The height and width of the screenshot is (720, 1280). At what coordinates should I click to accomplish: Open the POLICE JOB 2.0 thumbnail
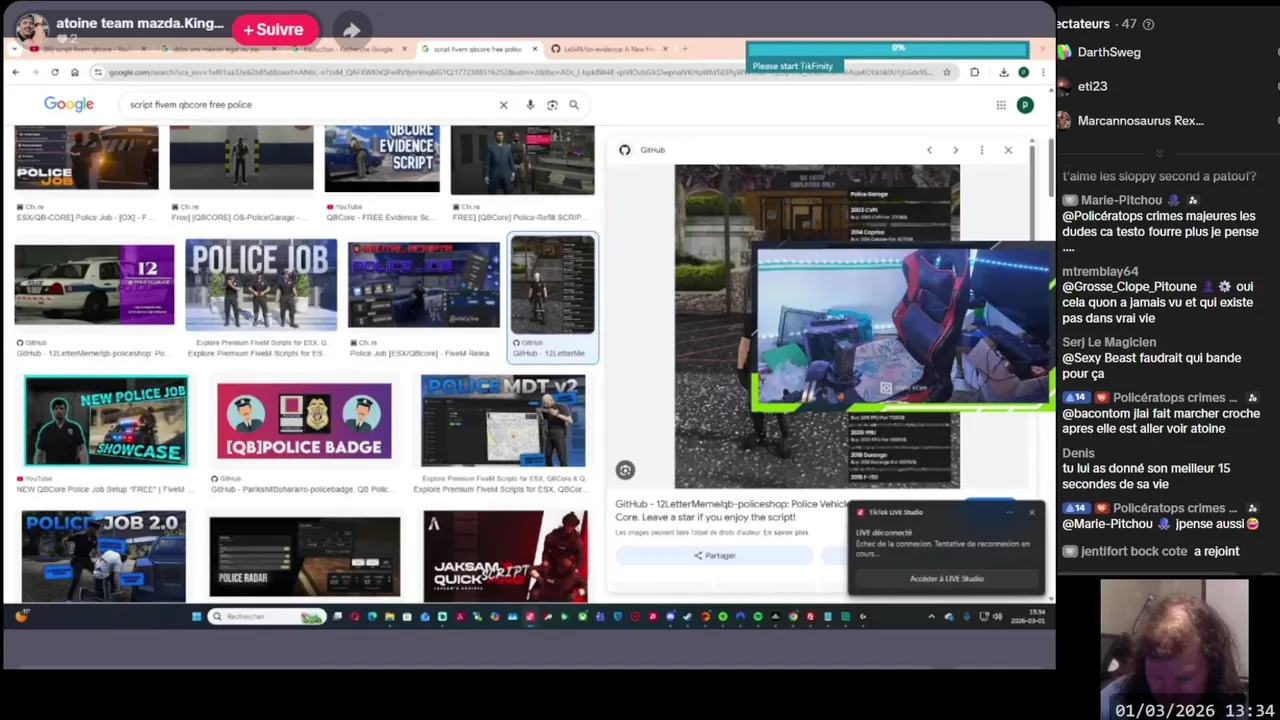point(103,556)
